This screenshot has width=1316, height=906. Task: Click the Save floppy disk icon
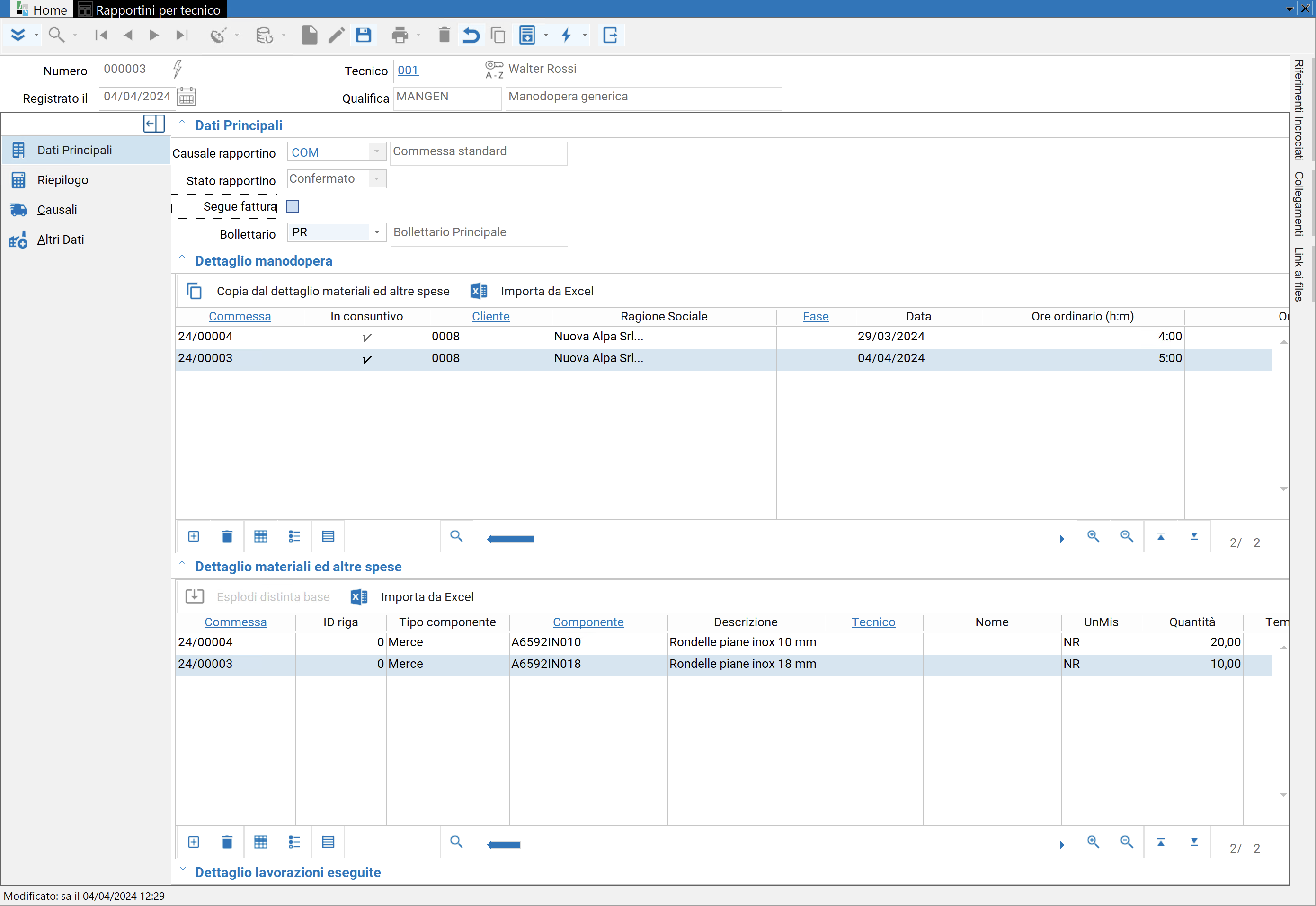[x=364, y=35]
